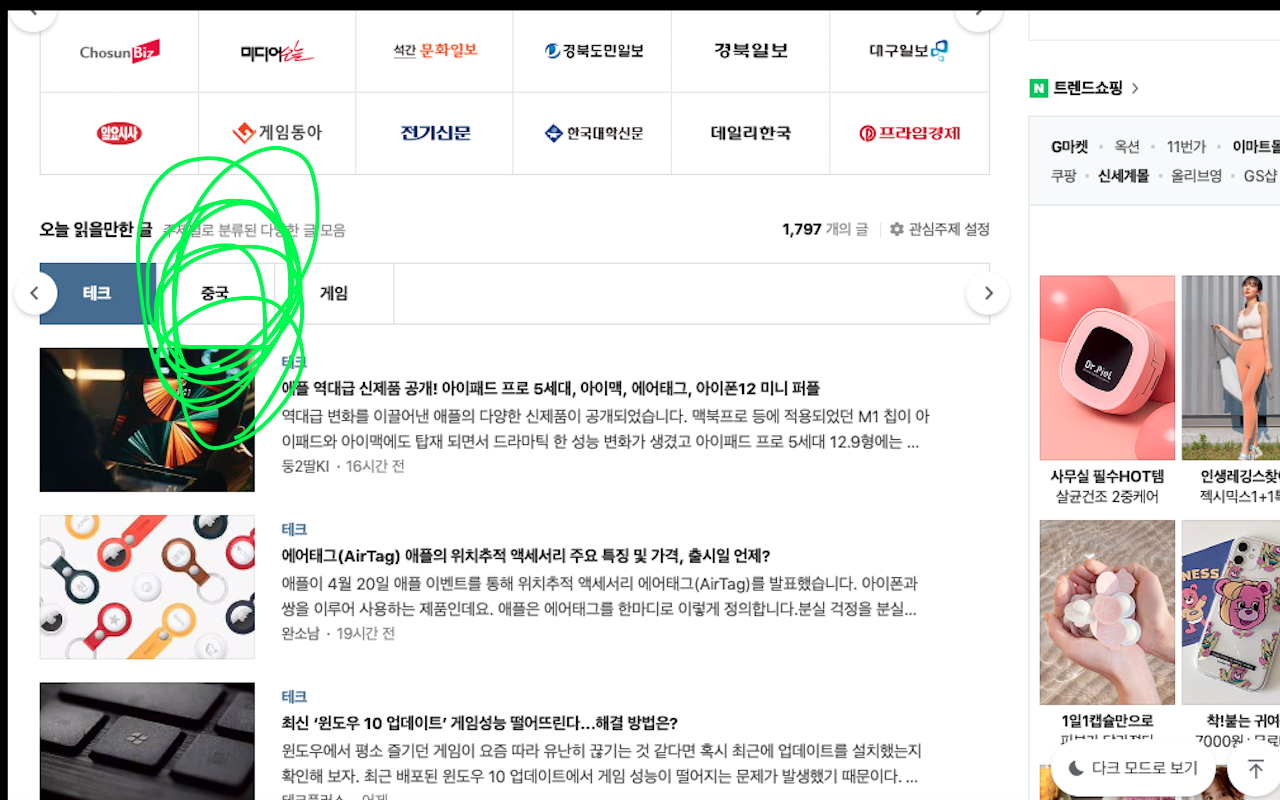Show next topic tabs with right arrow
1280x800 pixels.
coord(988,293)
